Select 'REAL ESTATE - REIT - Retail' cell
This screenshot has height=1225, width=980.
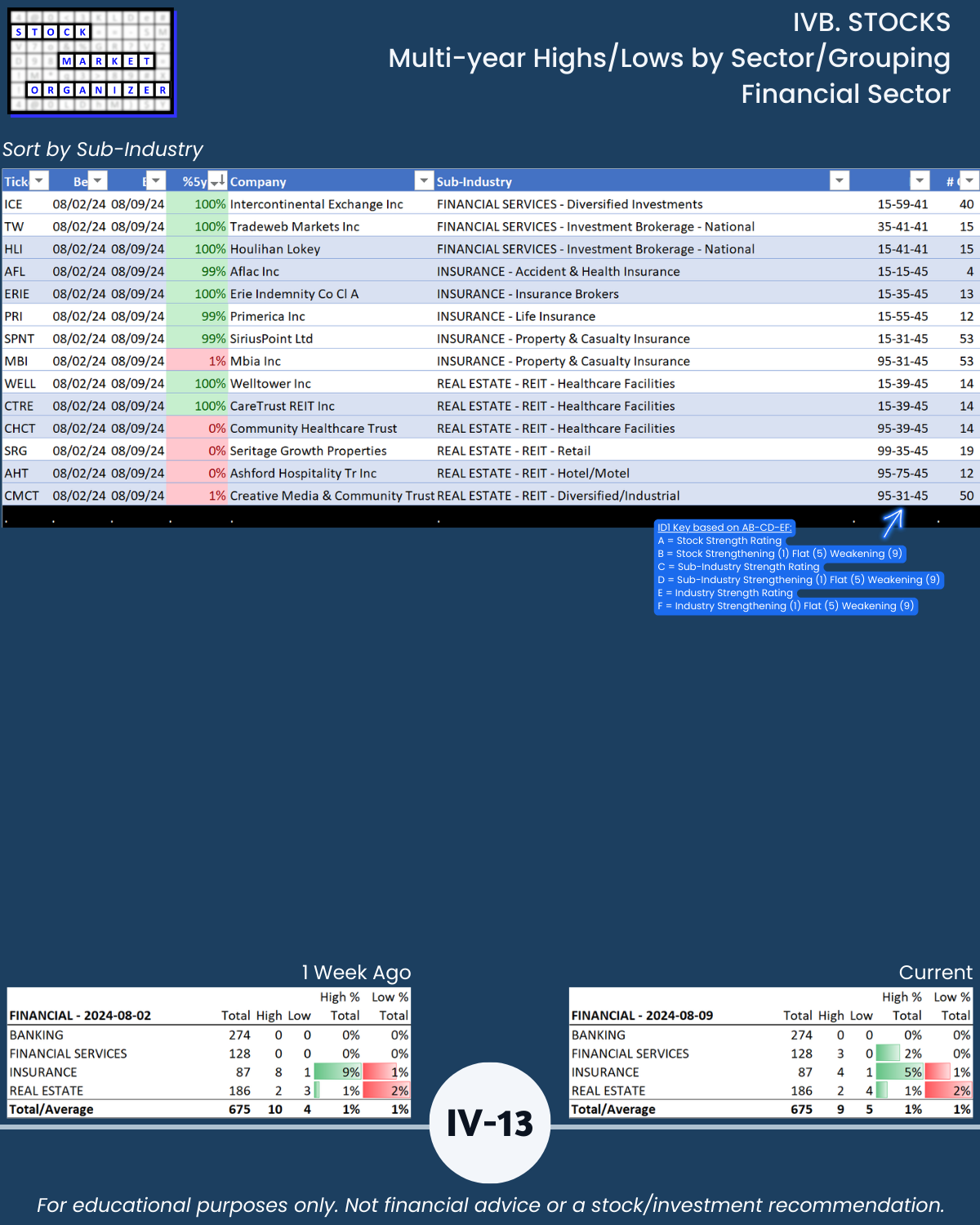click(x=514, y=451)
